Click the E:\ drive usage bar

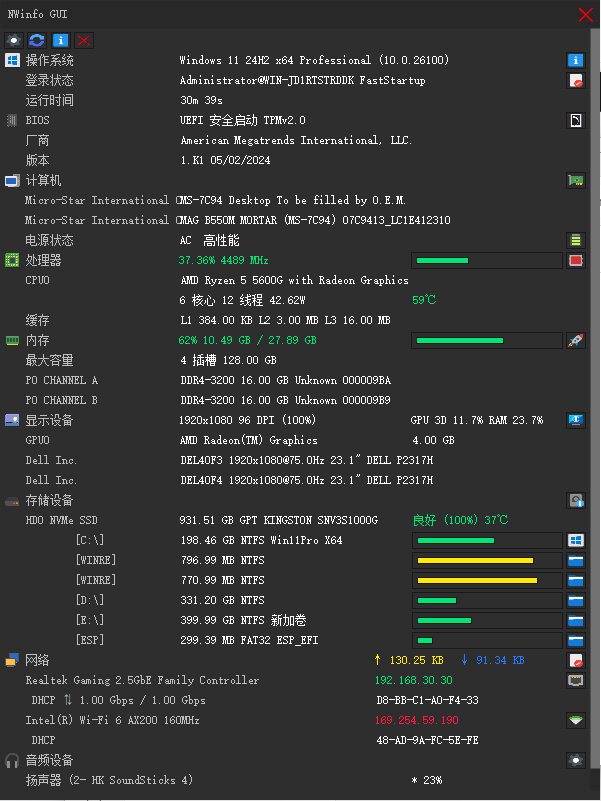pyautogui.click(x=487, y=620)
